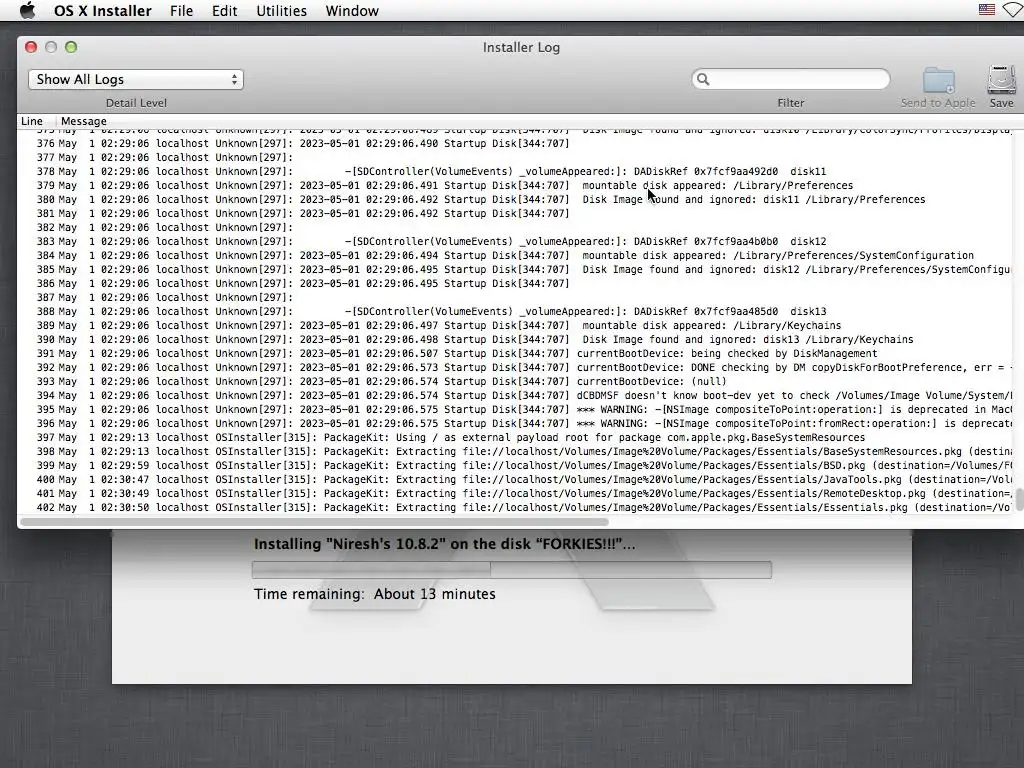The height and width of the screenshot is (768, 1024).
Task: Open the OS X Installer menu
Action: 103,11
